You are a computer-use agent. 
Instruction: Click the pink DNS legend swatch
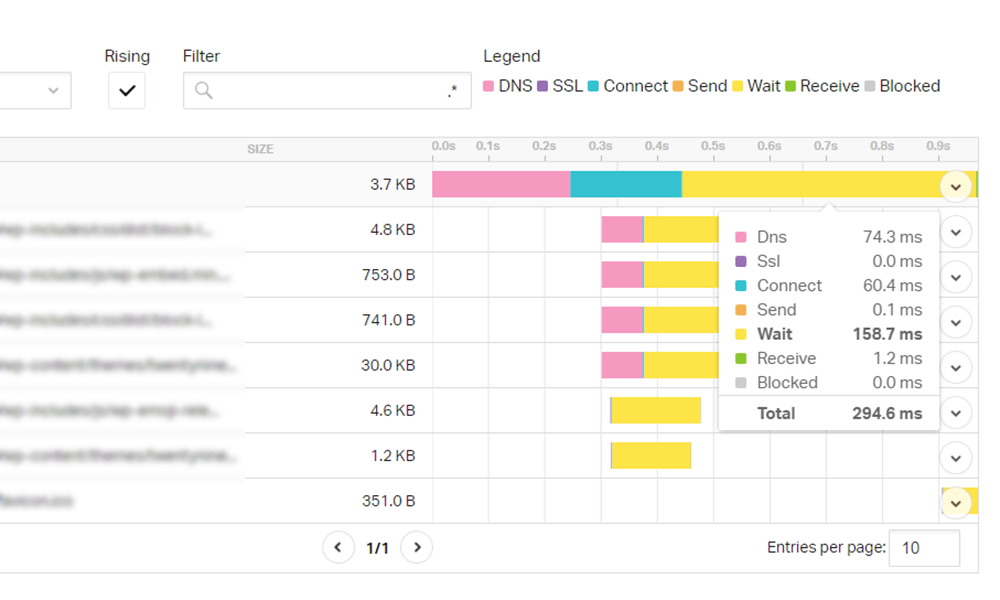coord(489,86)
